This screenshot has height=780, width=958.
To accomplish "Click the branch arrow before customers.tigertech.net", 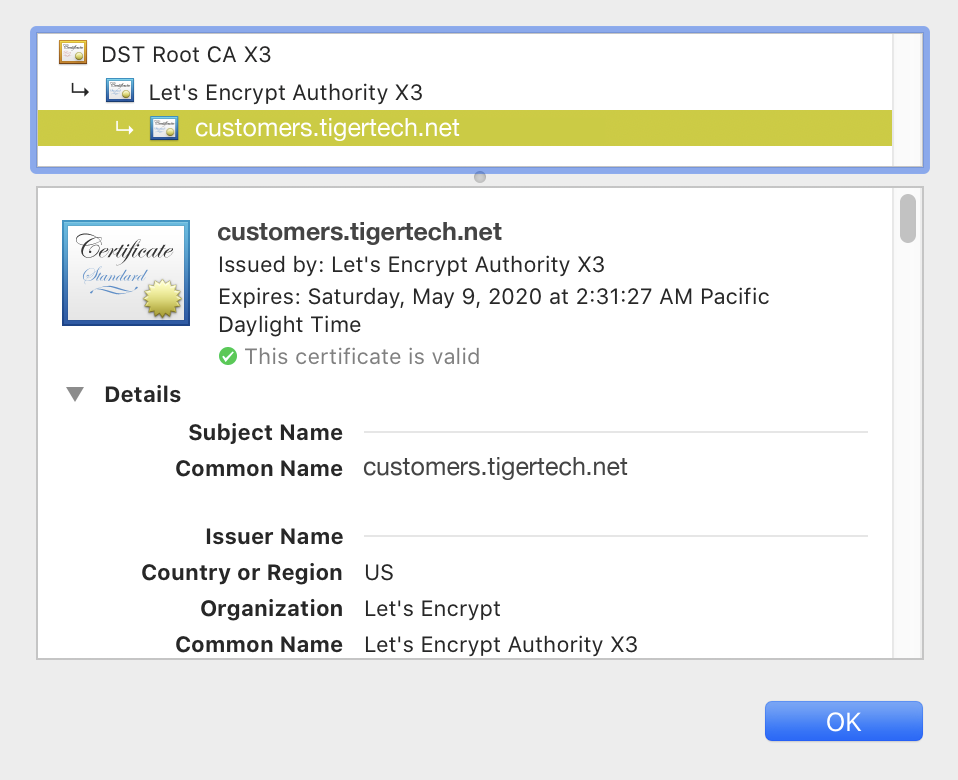I will [124, 127].
